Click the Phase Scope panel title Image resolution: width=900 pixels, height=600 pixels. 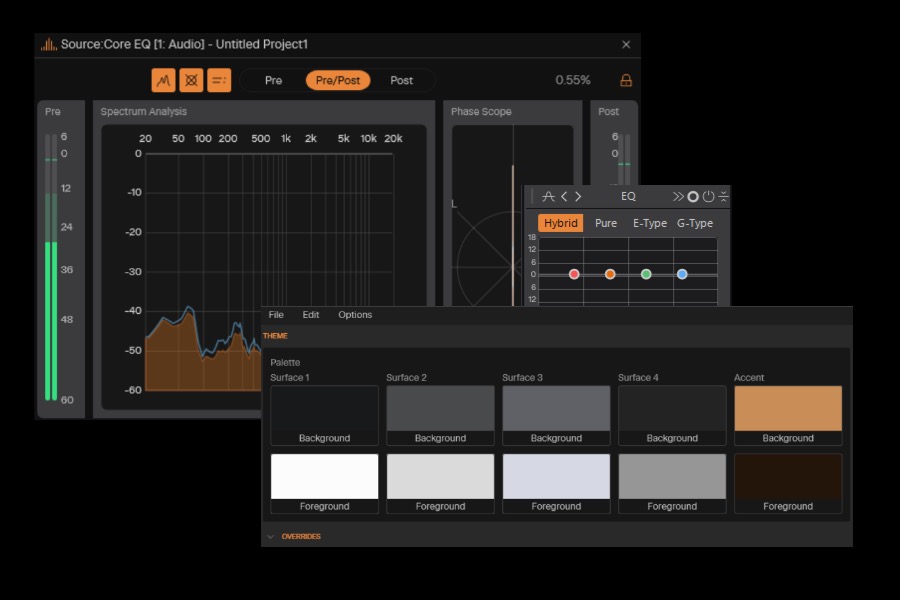481,111
